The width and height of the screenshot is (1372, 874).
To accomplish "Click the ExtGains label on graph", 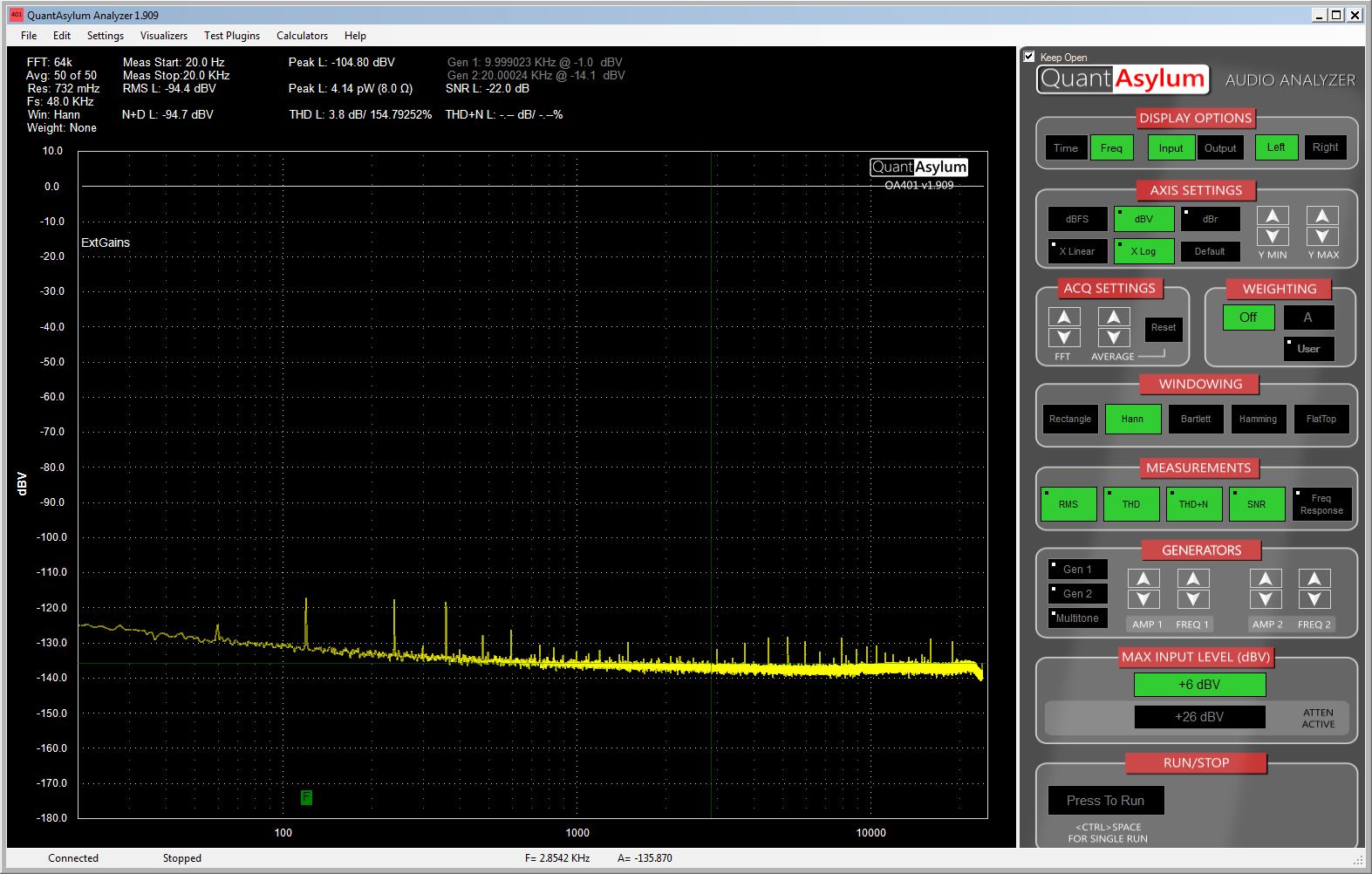I will coord(106,242).
